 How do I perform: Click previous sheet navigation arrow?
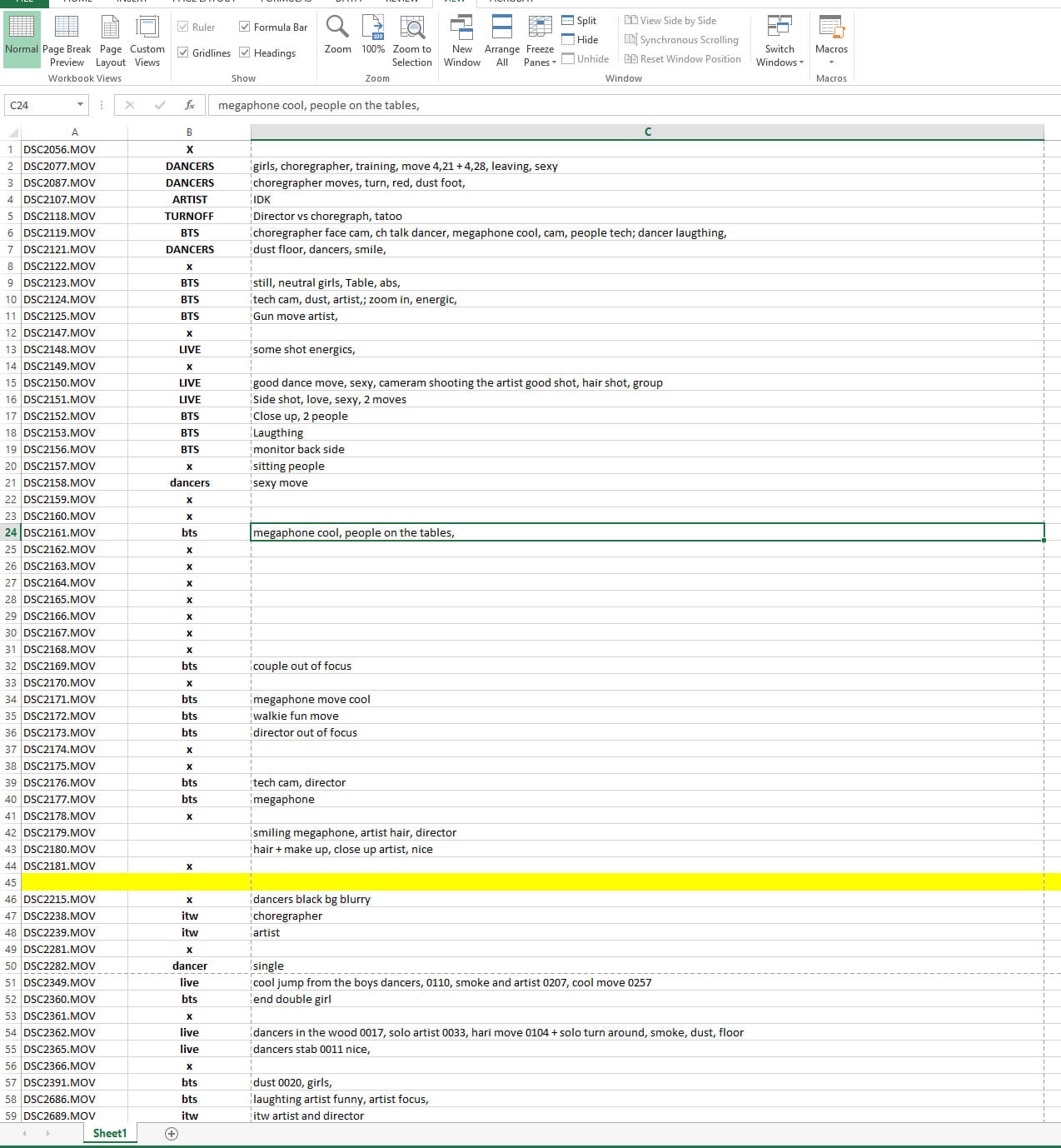point(24,1133)
